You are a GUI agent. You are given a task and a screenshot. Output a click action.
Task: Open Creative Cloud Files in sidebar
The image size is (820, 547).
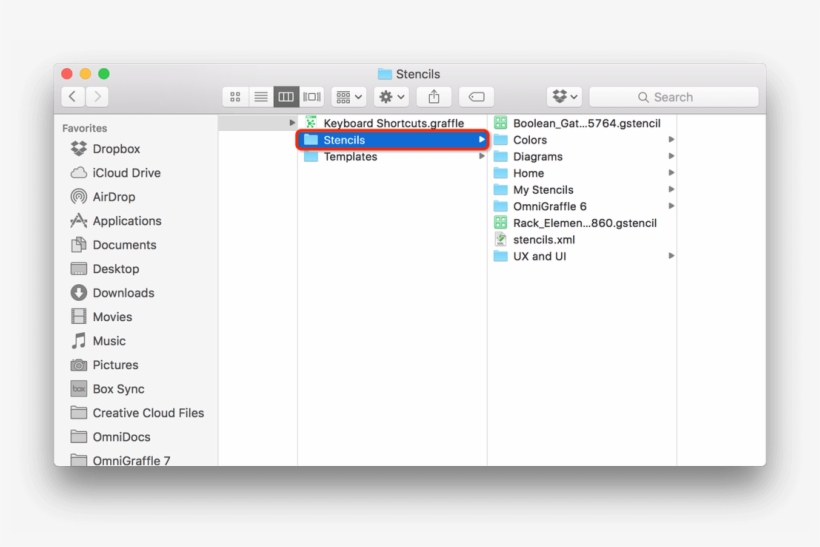click(137, 414)
